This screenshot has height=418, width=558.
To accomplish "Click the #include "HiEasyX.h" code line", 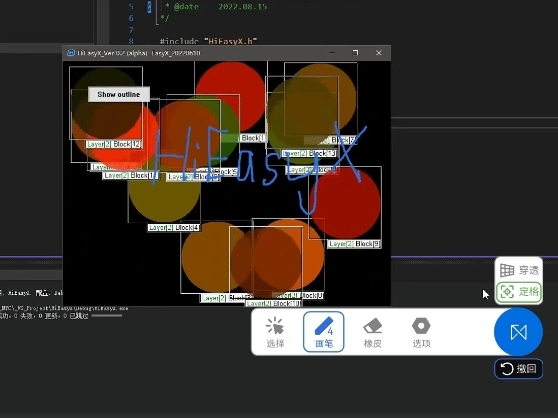I will pos(209,41).
